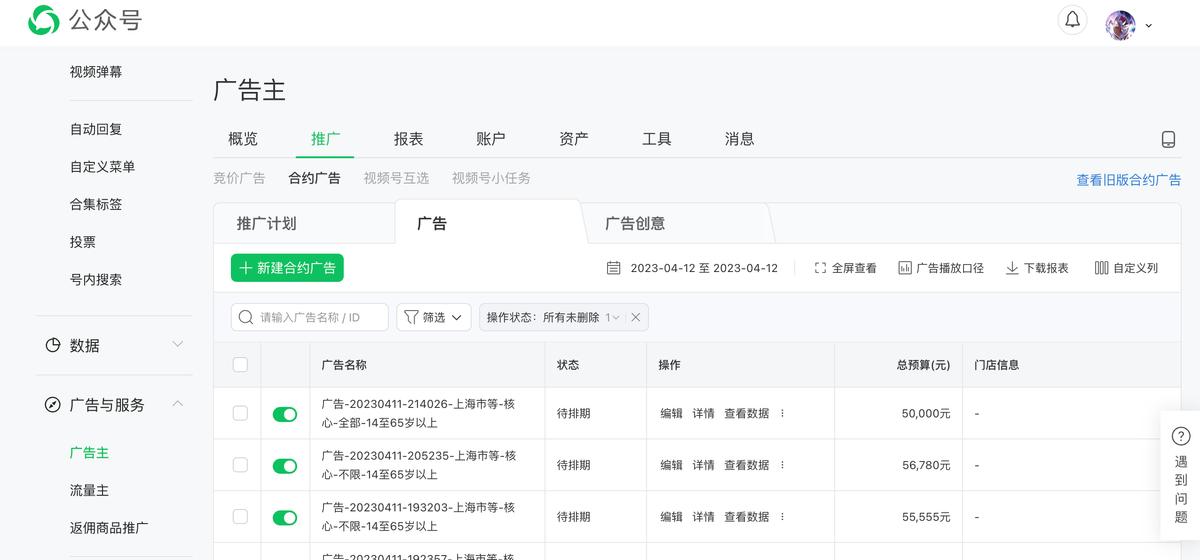Viewport: 1200px width, 560px height.
Task: Check the 广告-20230411-205235 row checkbox
Action: [240, 465]
